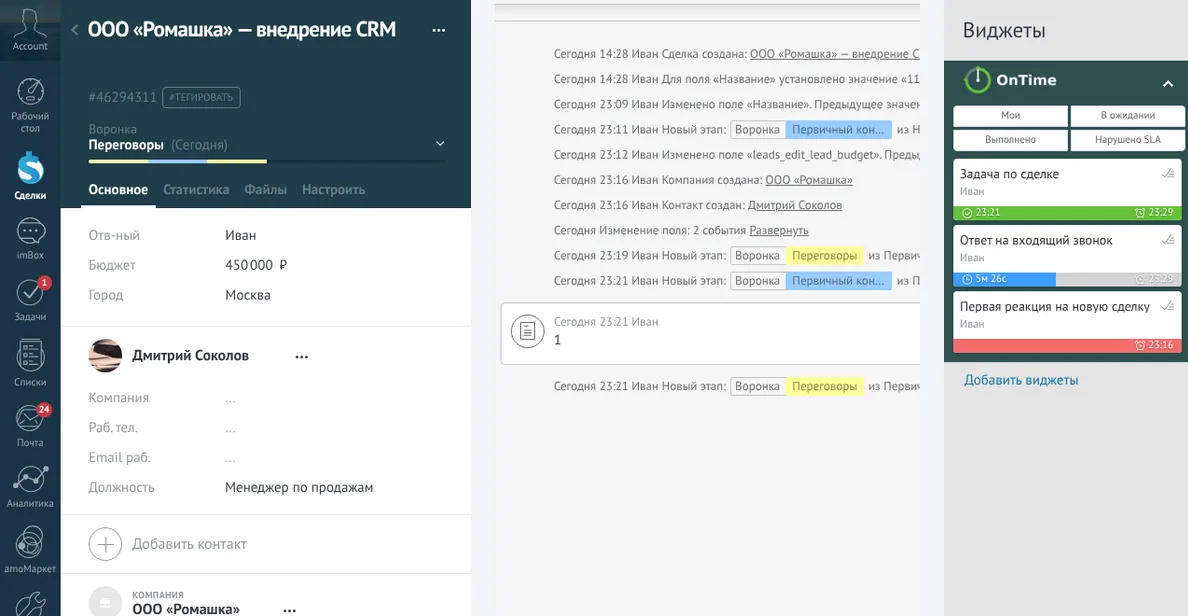Open the Account profile icon
The image size is (1188, 616).
pos(30,30)
